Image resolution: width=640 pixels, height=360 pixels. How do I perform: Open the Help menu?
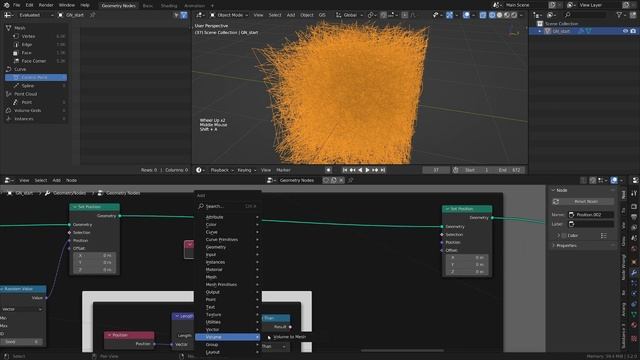tap(84, 5)
